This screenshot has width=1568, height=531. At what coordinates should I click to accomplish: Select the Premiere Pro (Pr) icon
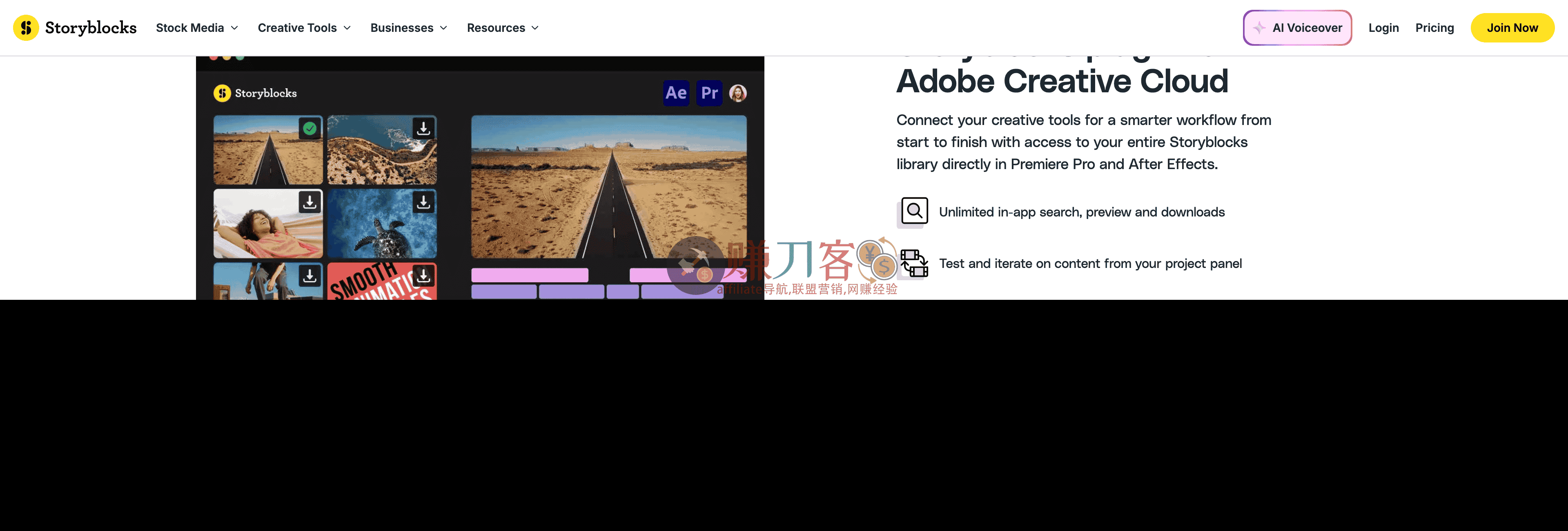tap(709, 93)
